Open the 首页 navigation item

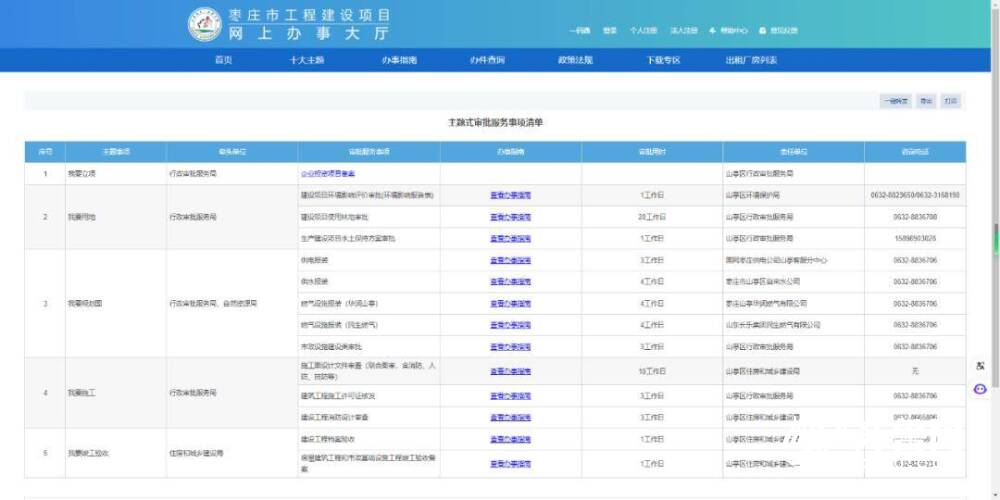[223, 61]
